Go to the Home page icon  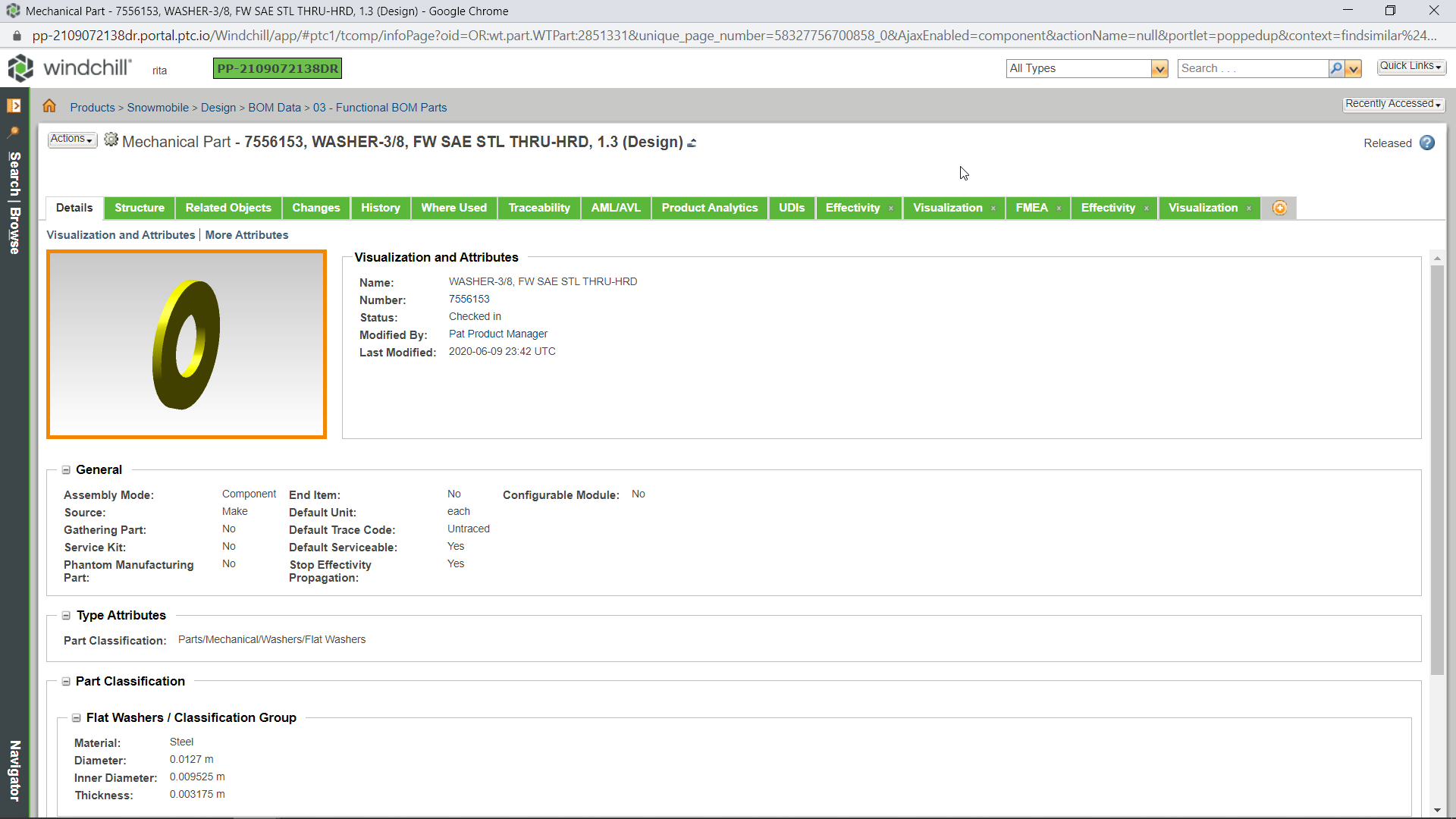click(49, 106)
